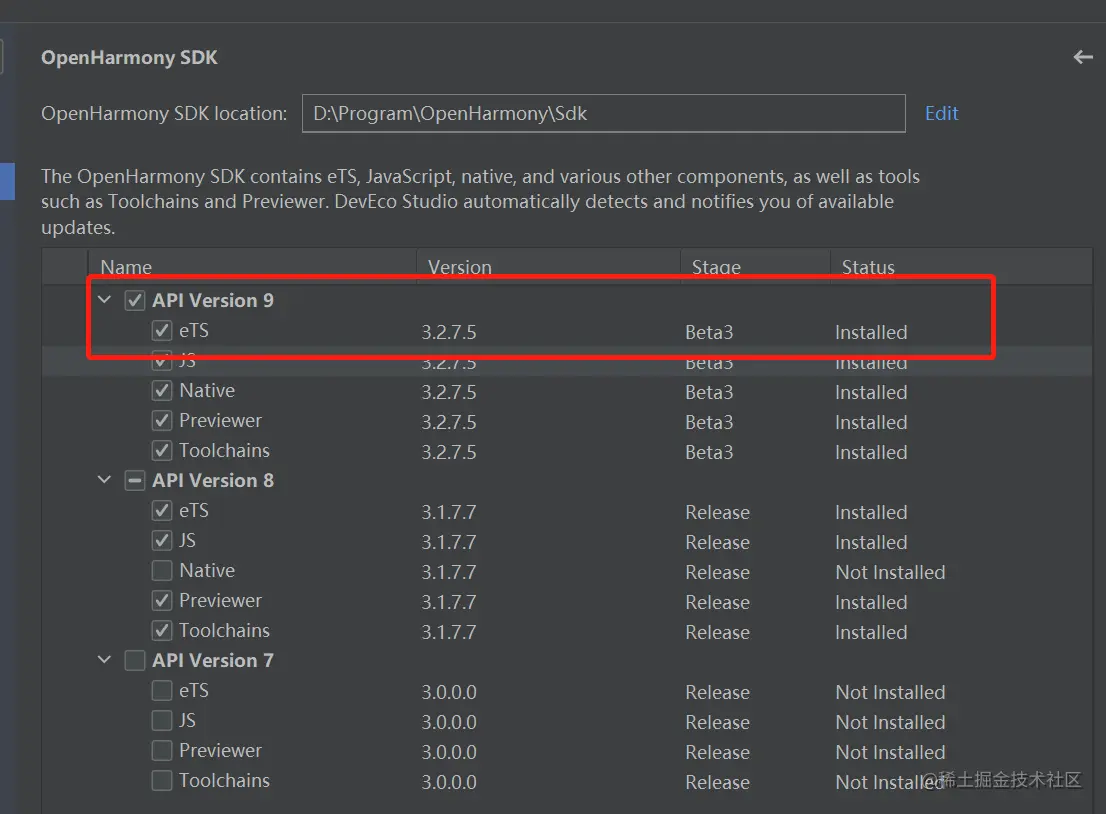Viewport: 1106px width, 814px height.
Task: Check Native under API Version 8
Action: 162,570
